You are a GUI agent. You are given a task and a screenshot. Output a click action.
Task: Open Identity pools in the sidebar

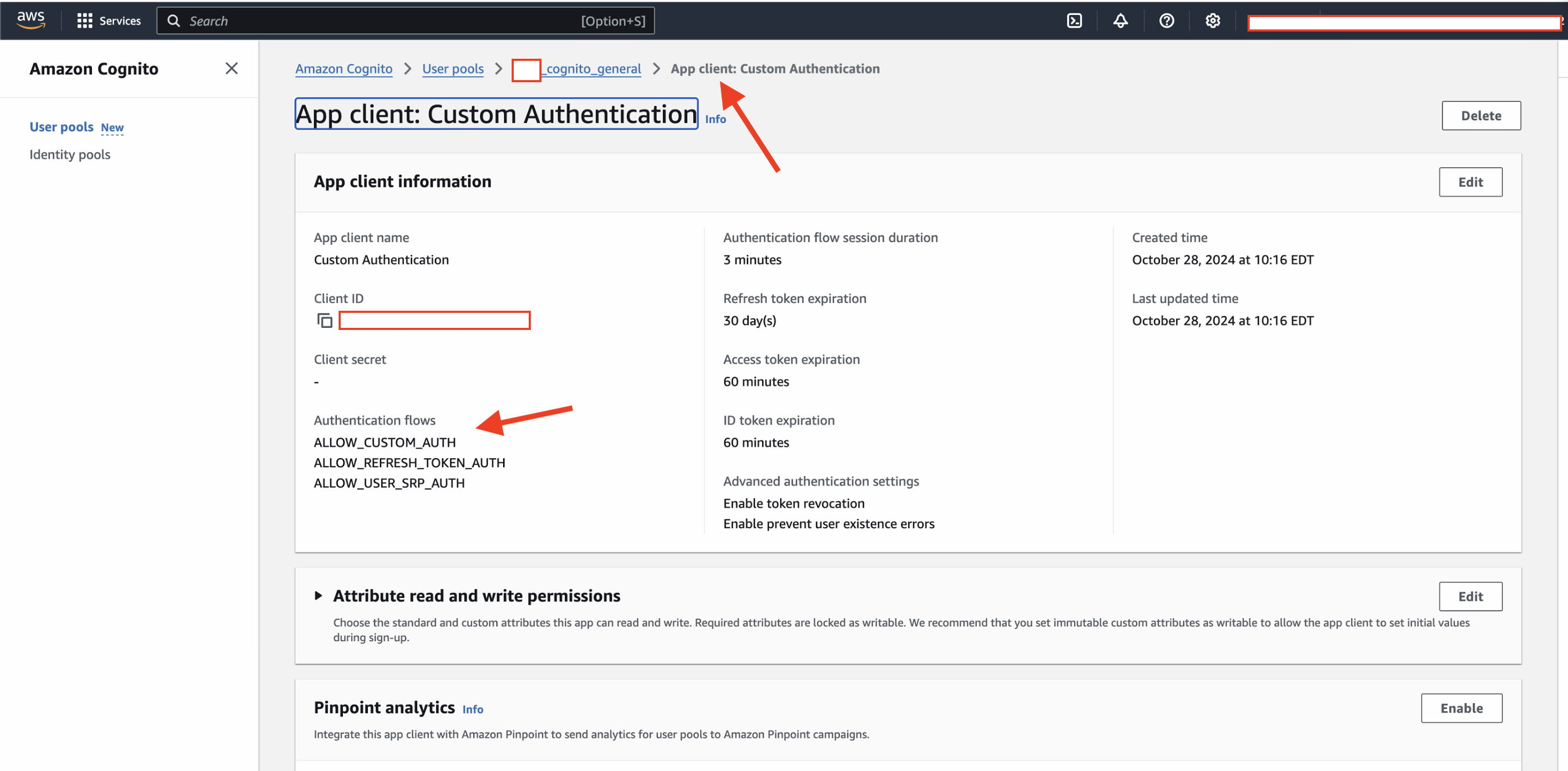click(70, 154)
